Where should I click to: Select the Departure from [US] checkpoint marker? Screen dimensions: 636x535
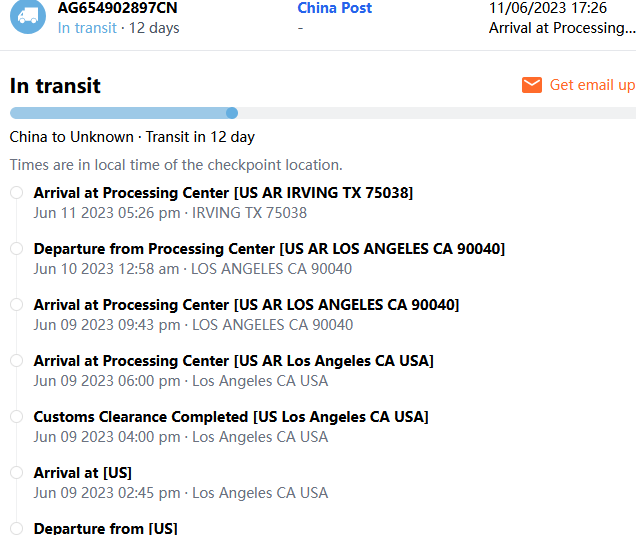coord(16,528)
